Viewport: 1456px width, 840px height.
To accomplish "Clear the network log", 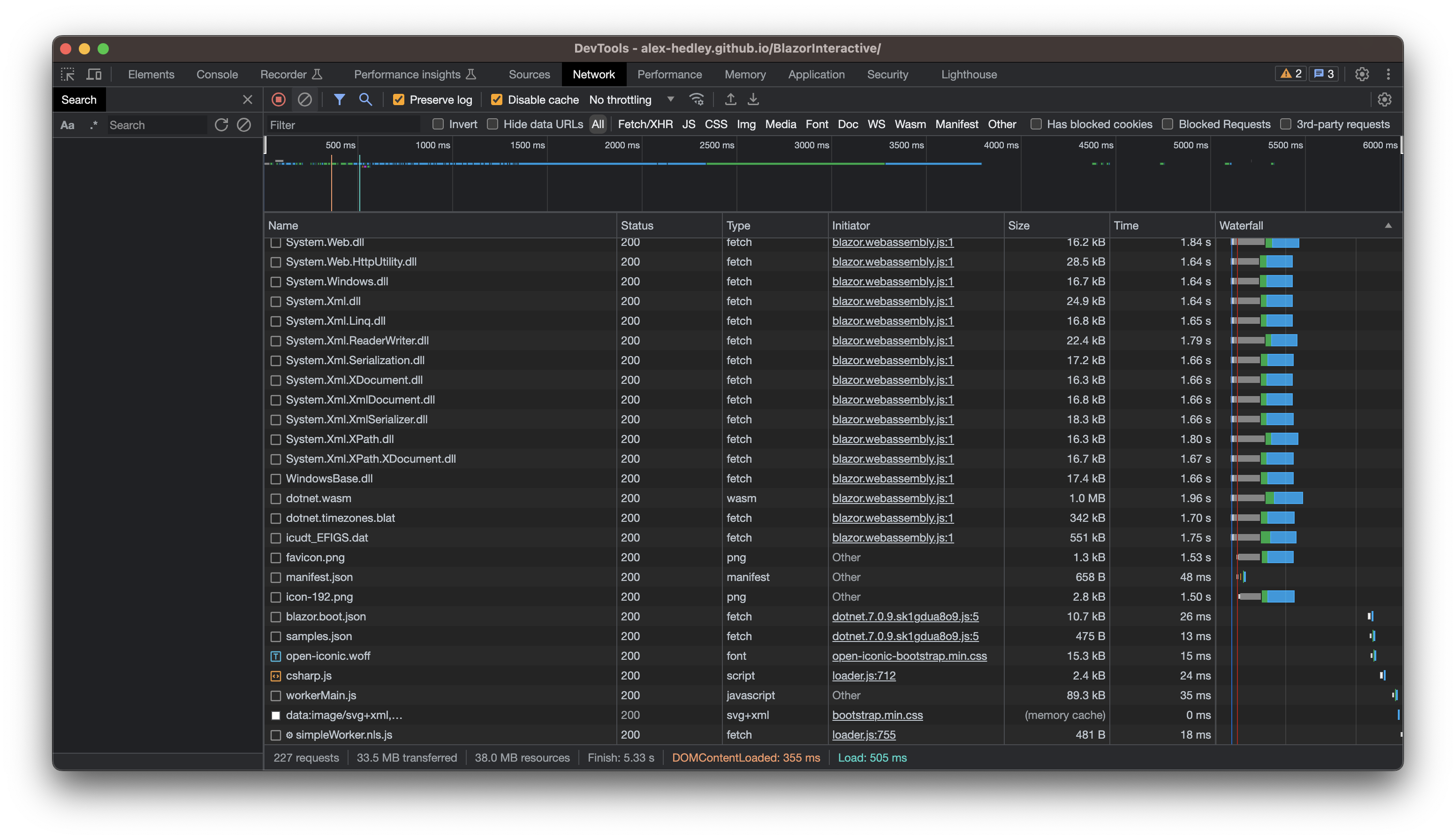I will (x=304, y=99).
